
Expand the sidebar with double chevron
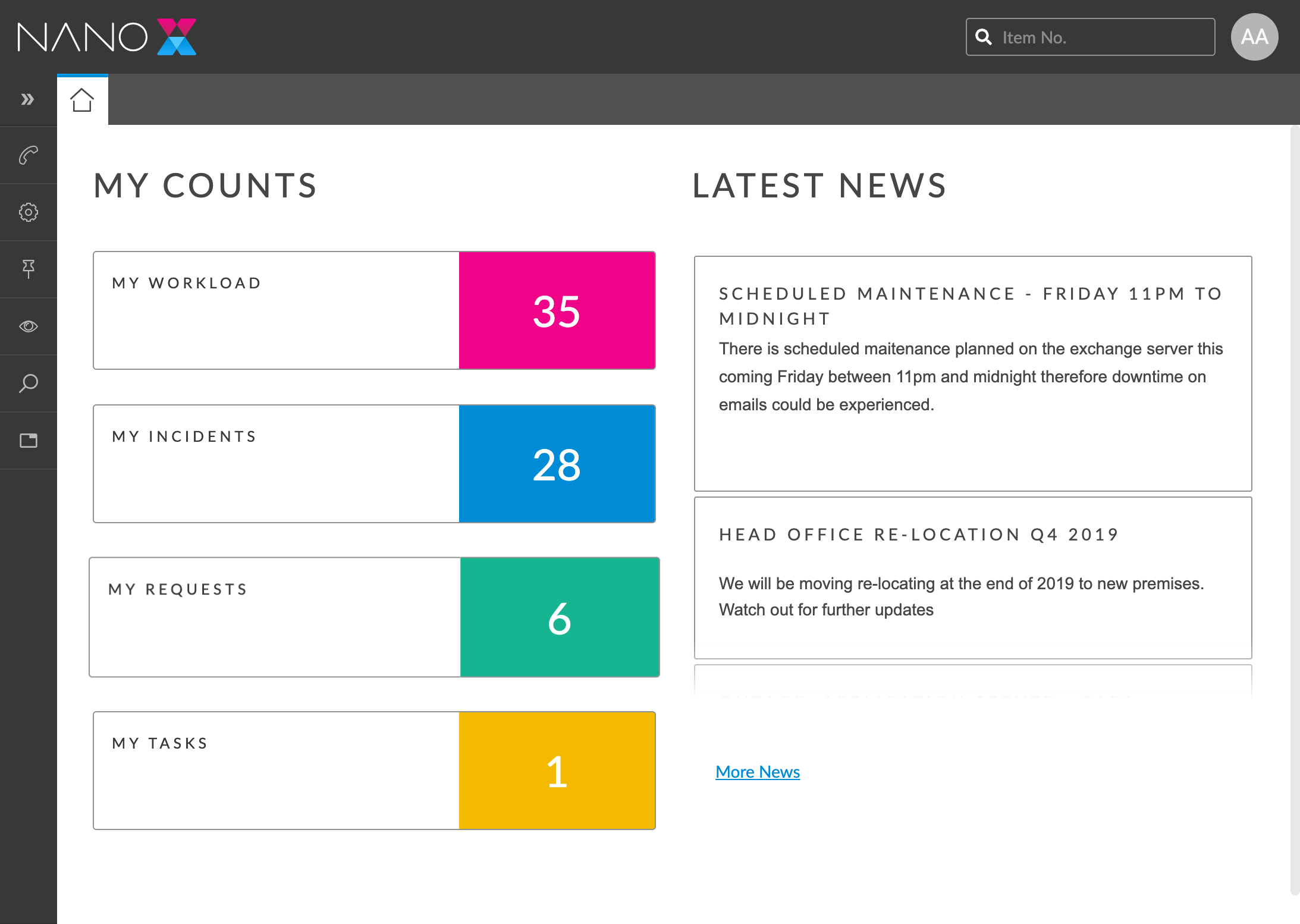point(27,99)
